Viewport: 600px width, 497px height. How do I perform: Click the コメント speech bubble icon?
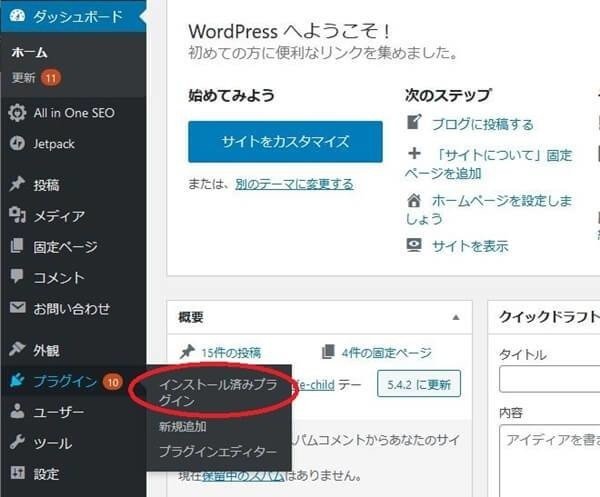[17, 276]
